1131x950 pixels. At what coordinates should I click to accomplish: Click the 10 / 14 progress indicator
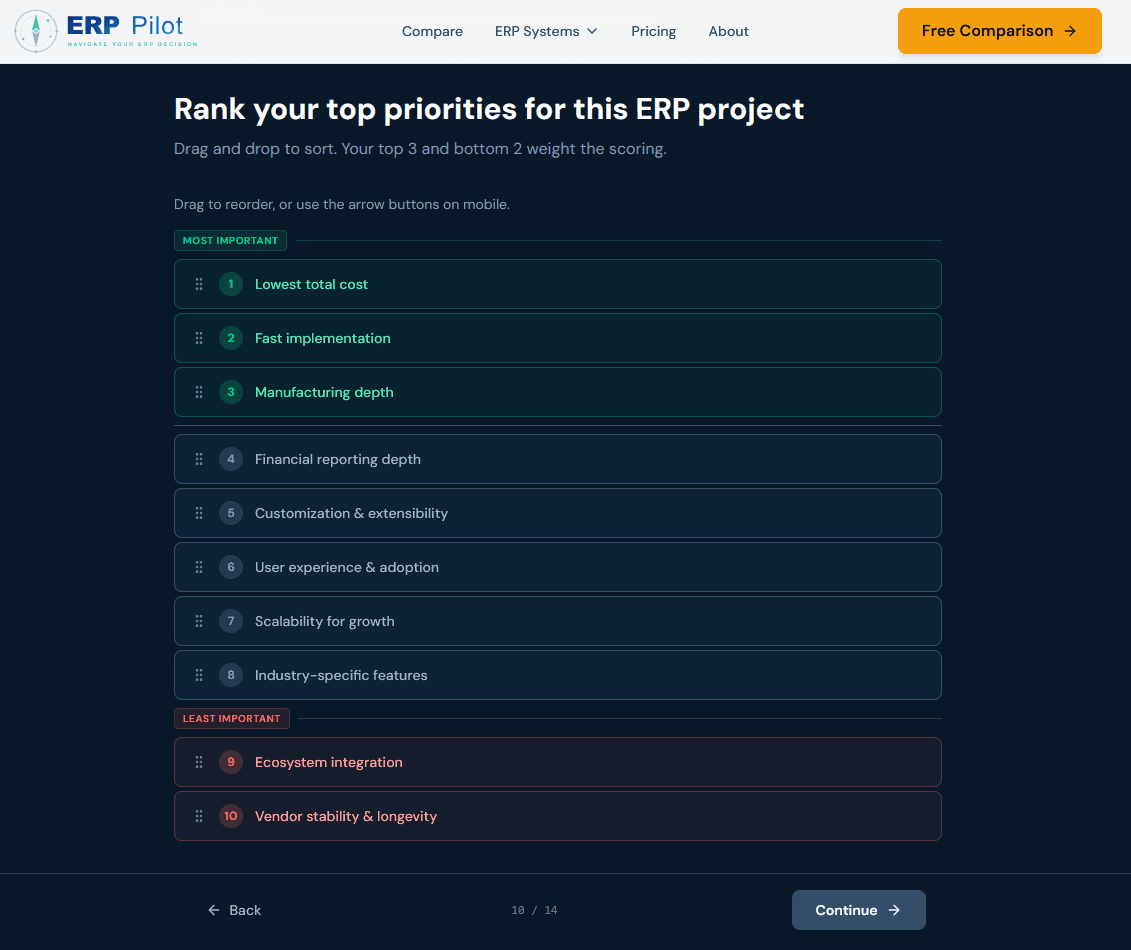coord(534,910)
